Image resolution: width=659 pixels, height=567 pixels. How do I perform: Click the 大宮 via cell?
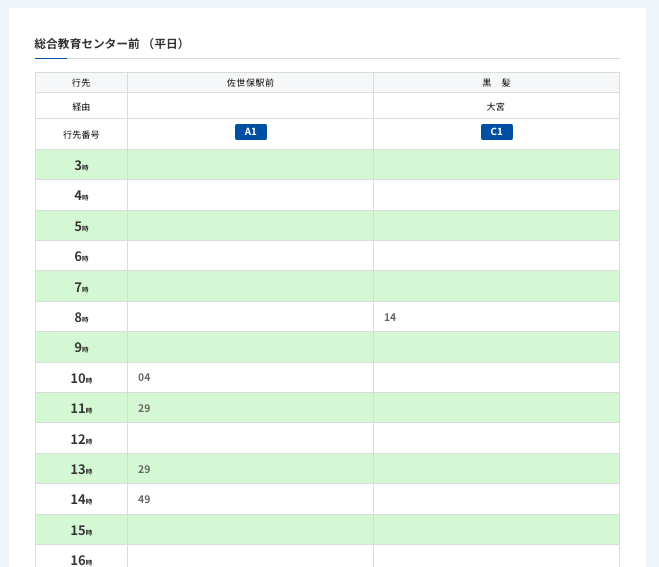pos(496,107)
